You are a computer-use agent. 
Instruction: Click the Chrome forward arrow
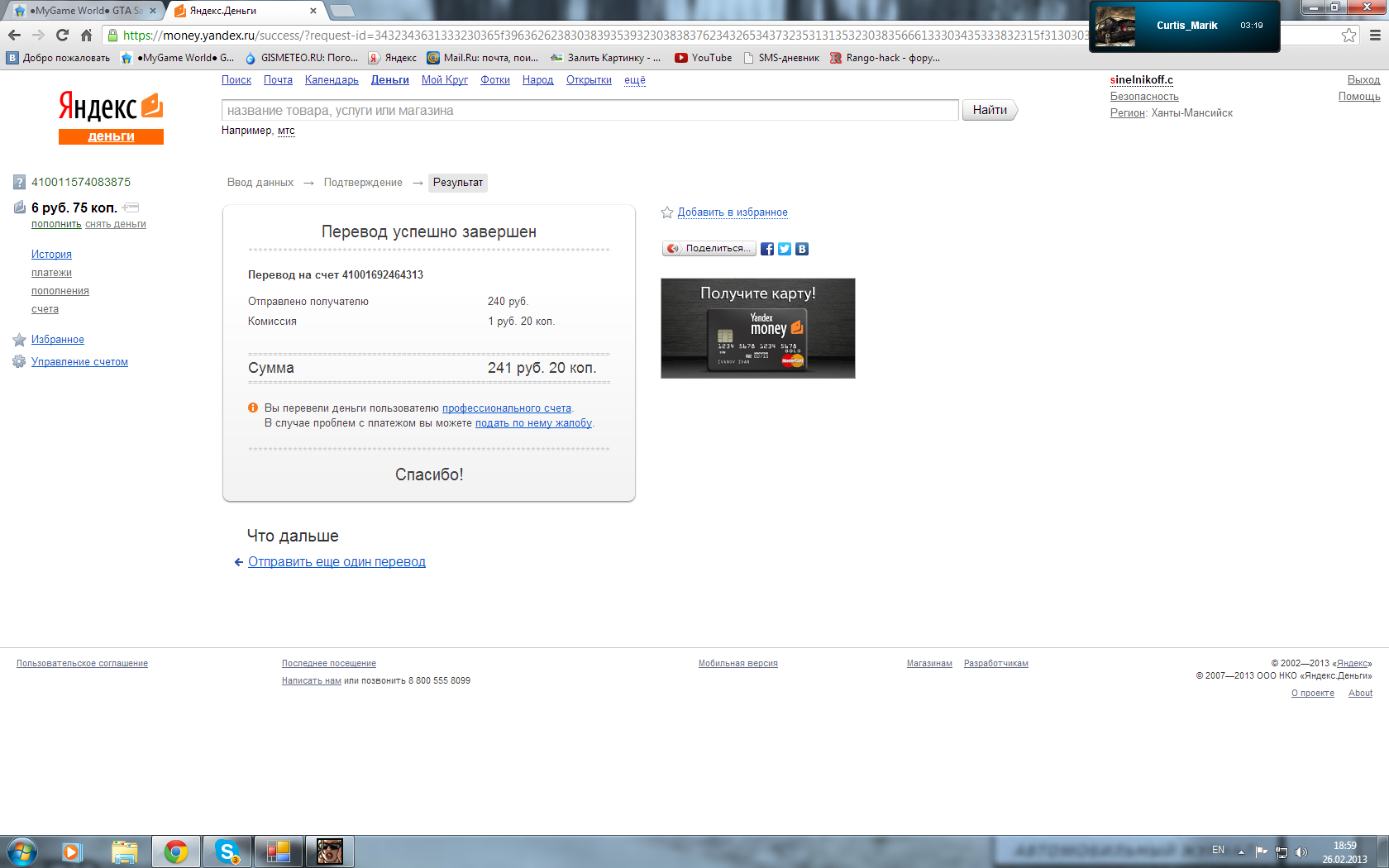click(x=38, y=35)
